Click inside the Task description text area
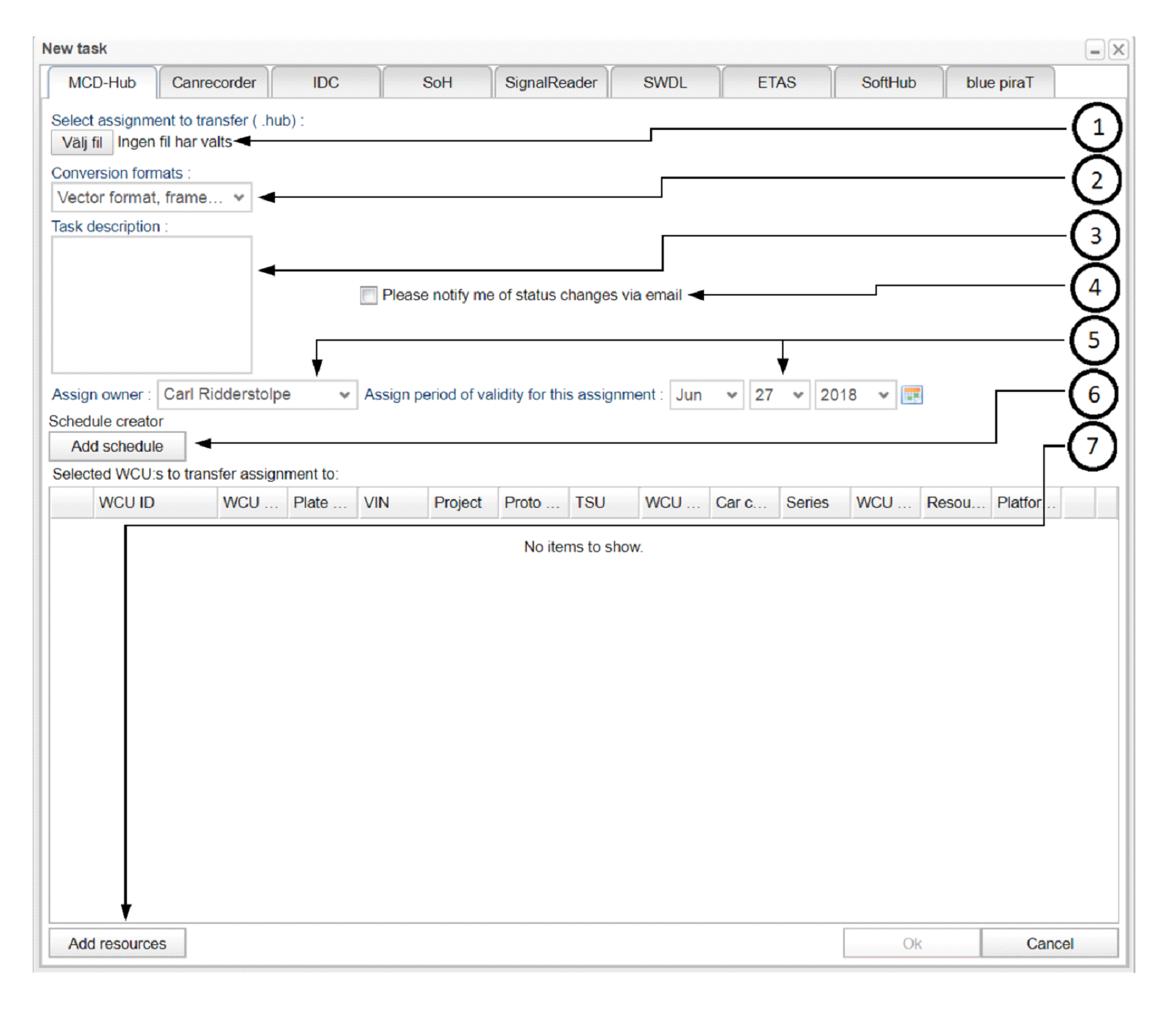 152,304
